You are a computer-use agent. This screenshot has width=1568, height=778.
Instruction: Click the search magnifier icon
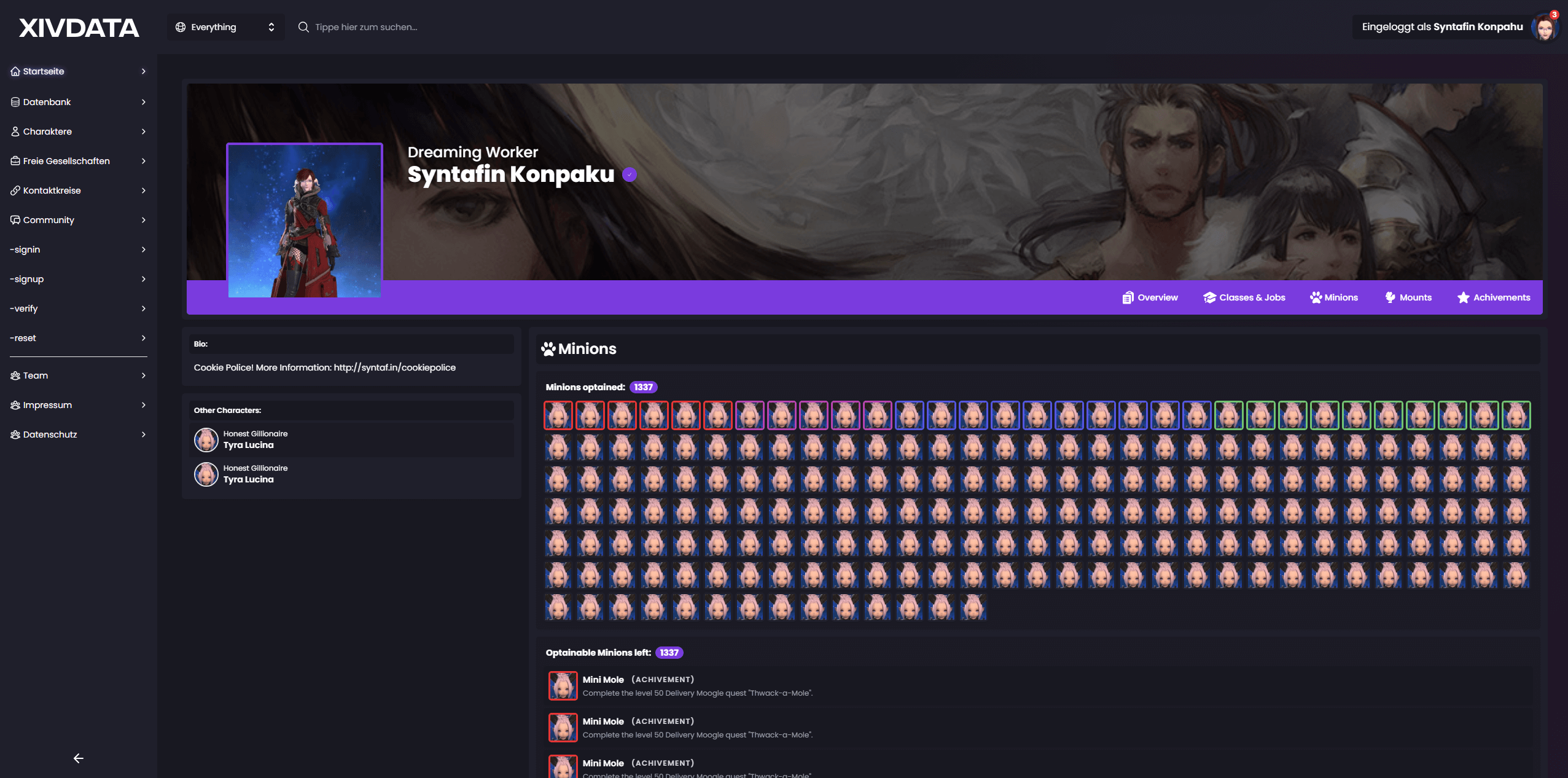click(x=303, y=27)
